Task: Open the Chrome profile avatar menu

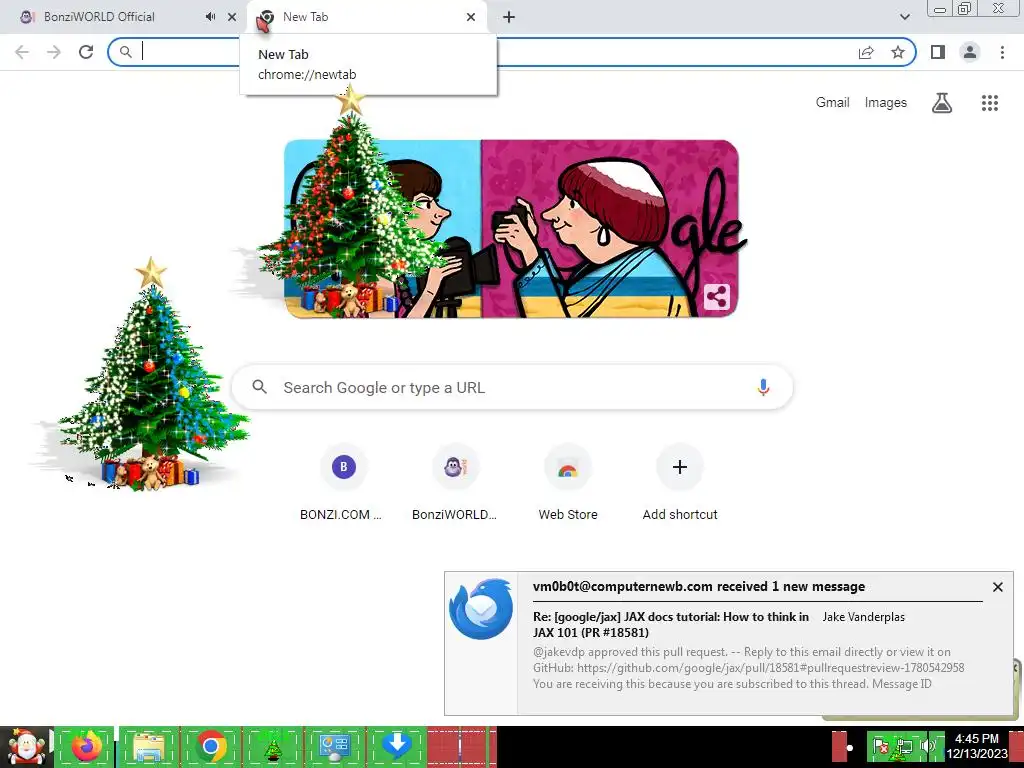Action: pos(970,52)
